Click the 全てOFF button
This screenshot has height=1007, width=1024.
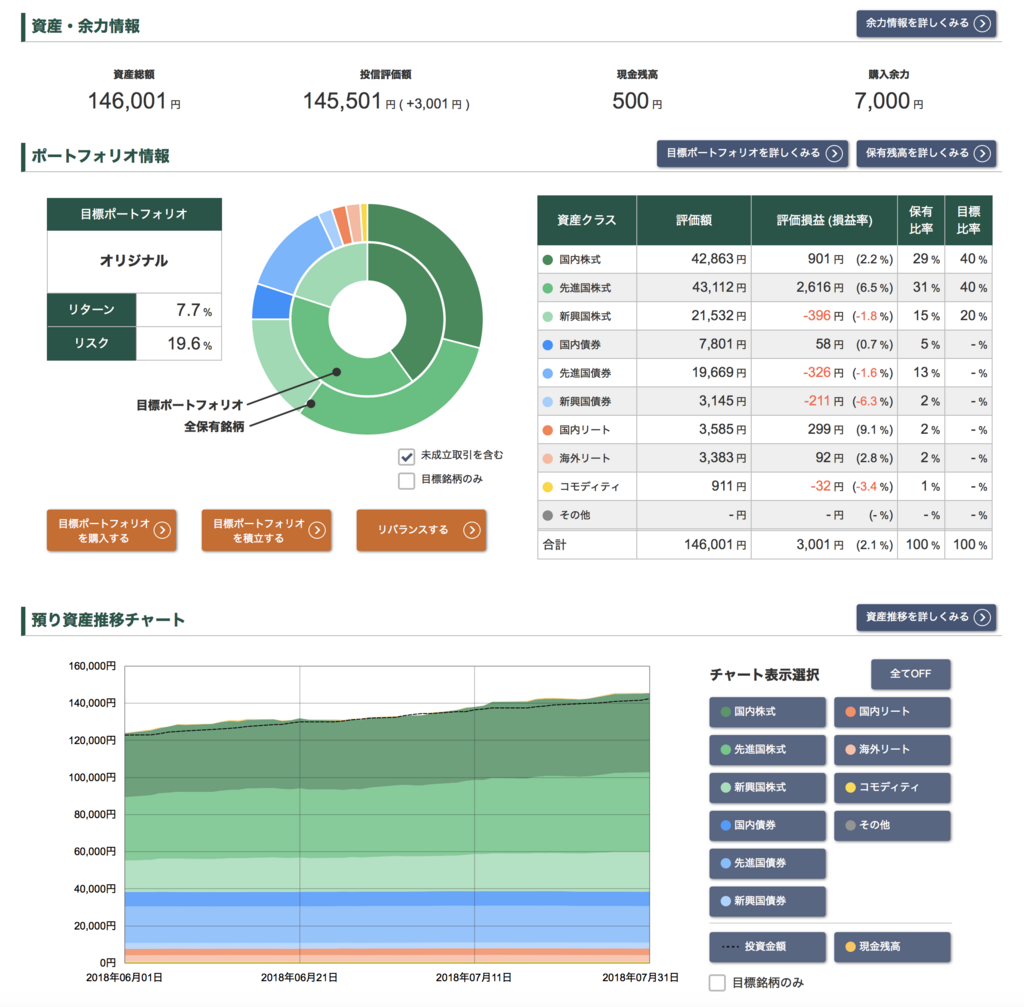pos(910,674)
